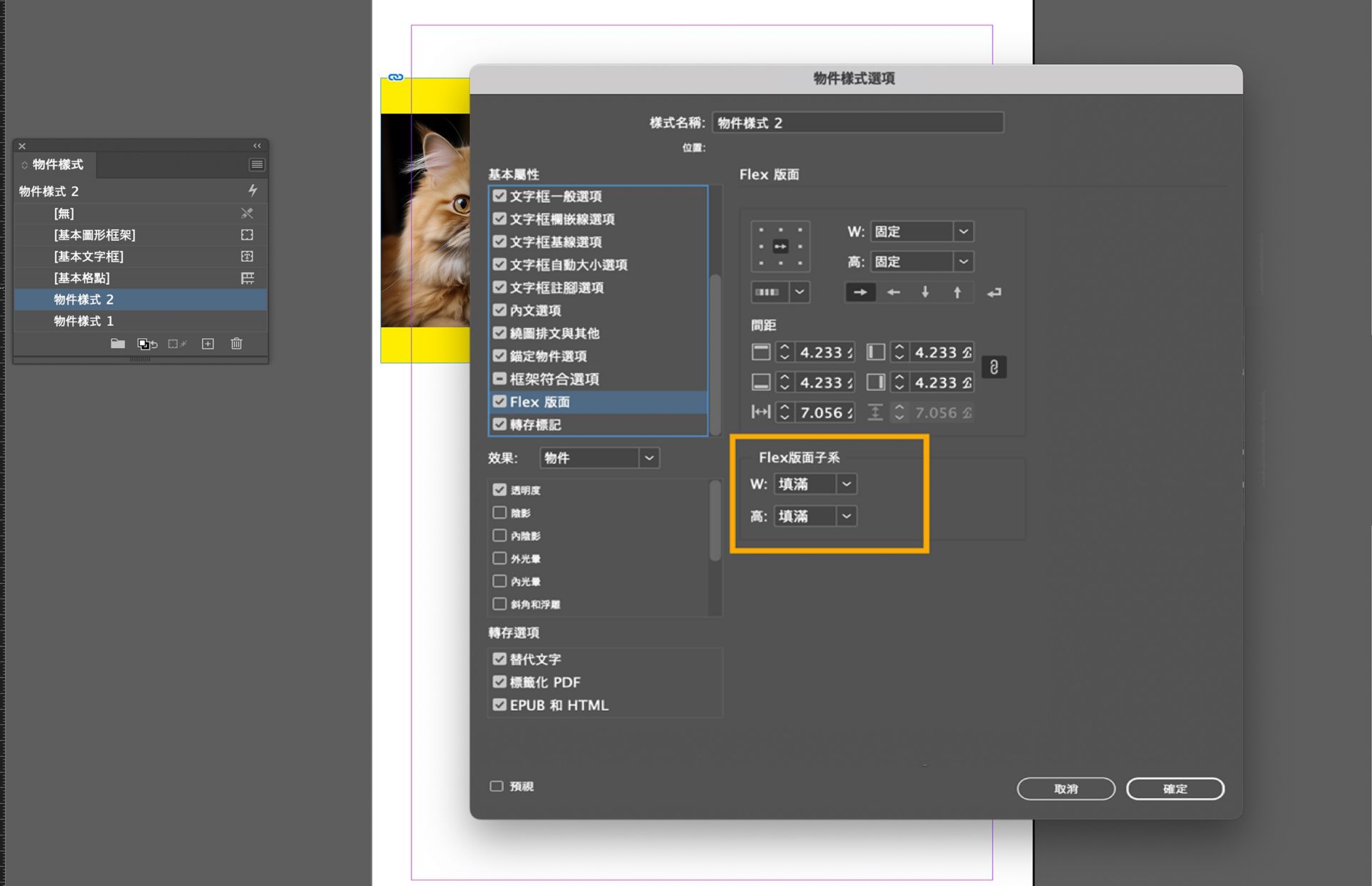Select 物件樣式 1 in styles list
Screen dimensions: 1372x886
click(84, 321)
